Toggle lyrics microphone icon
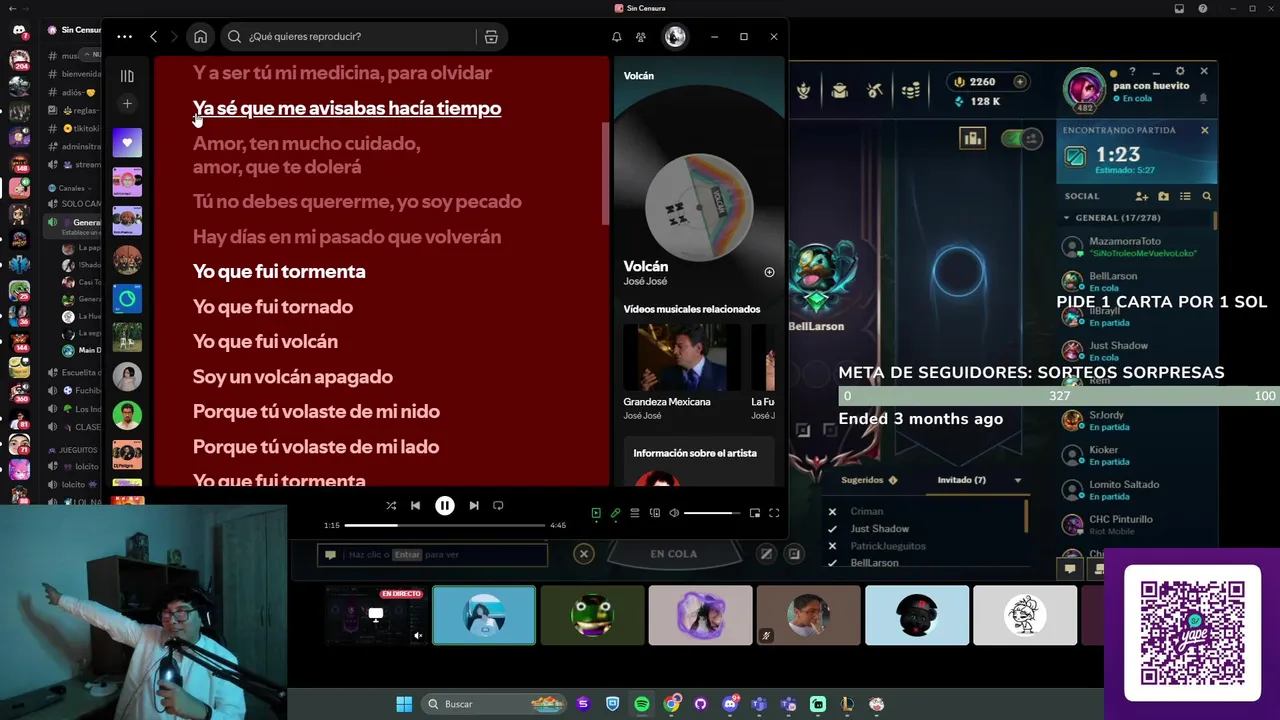The height and width of the screenshot is (720, 1280). [616, 513]
